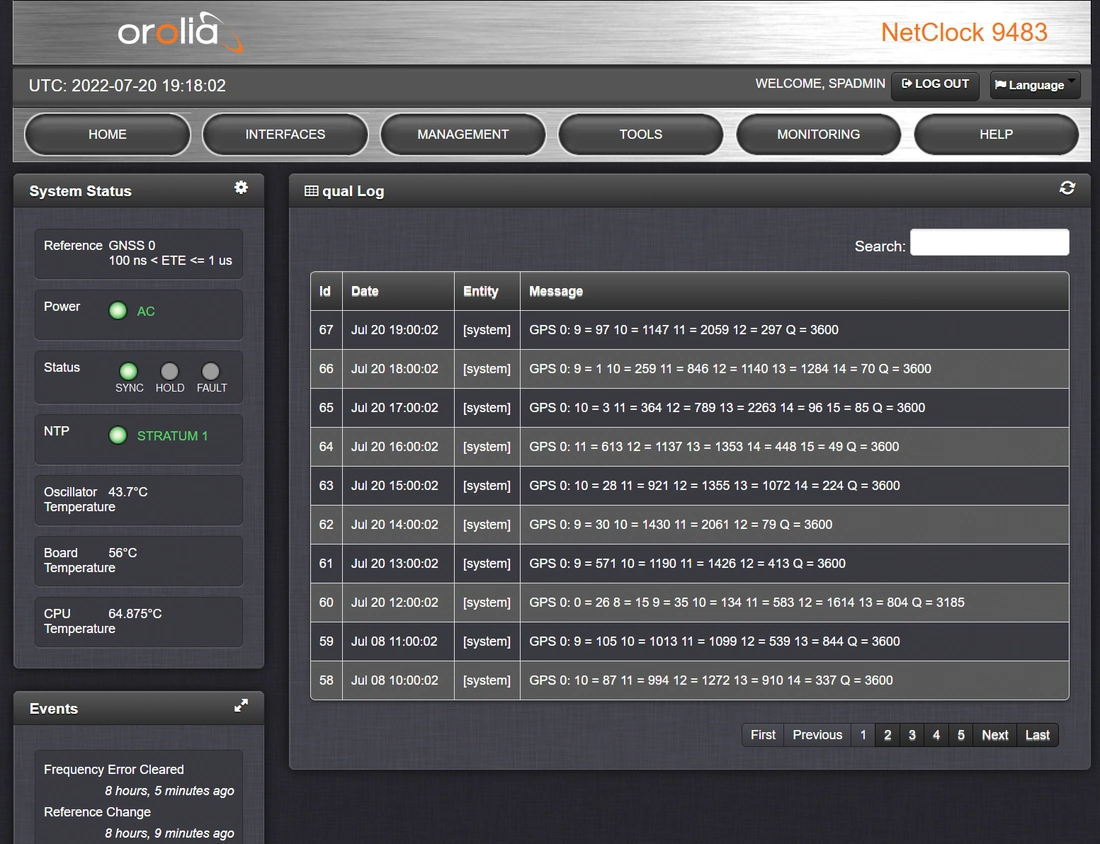Click the NTP Stratum green indicator
Viewport: 1100px width, 844px height.
(x=118, y=436)
